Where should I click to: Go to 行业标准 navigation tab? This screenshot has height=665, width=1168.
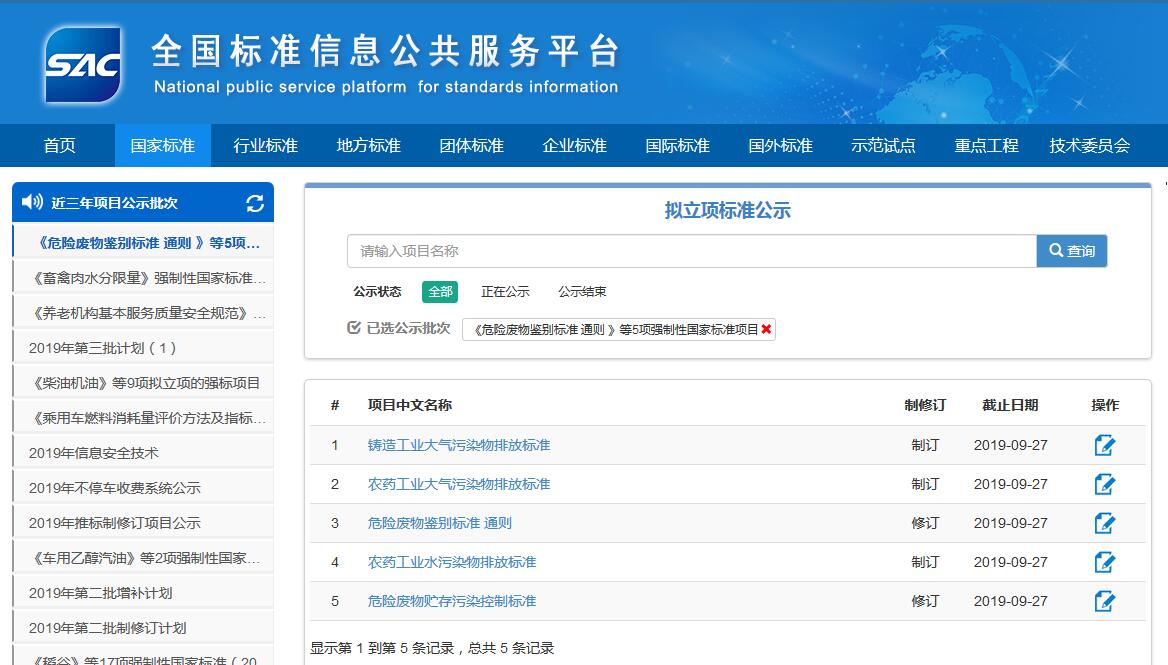point(265,146)
